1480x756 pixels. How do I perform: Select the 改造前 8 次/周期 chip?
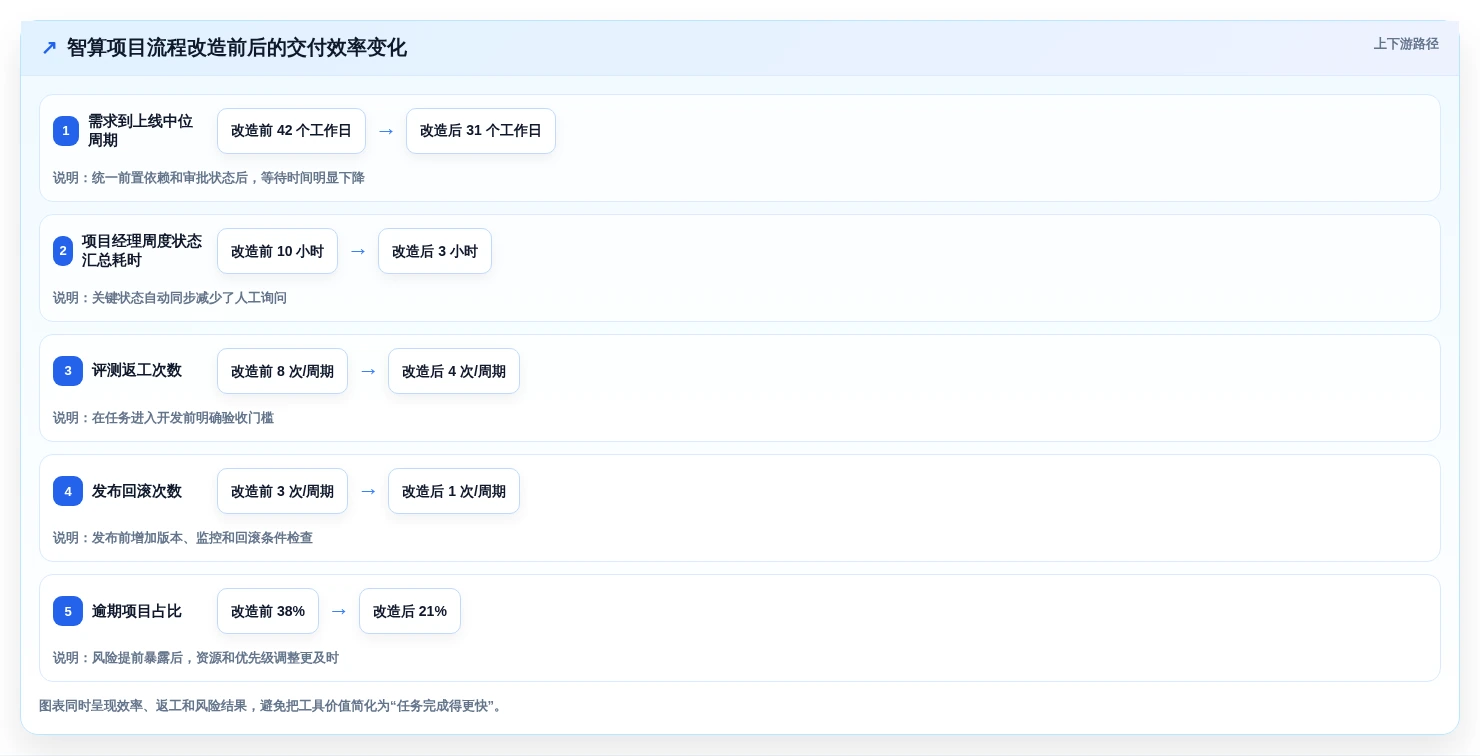tap(282, 371)
